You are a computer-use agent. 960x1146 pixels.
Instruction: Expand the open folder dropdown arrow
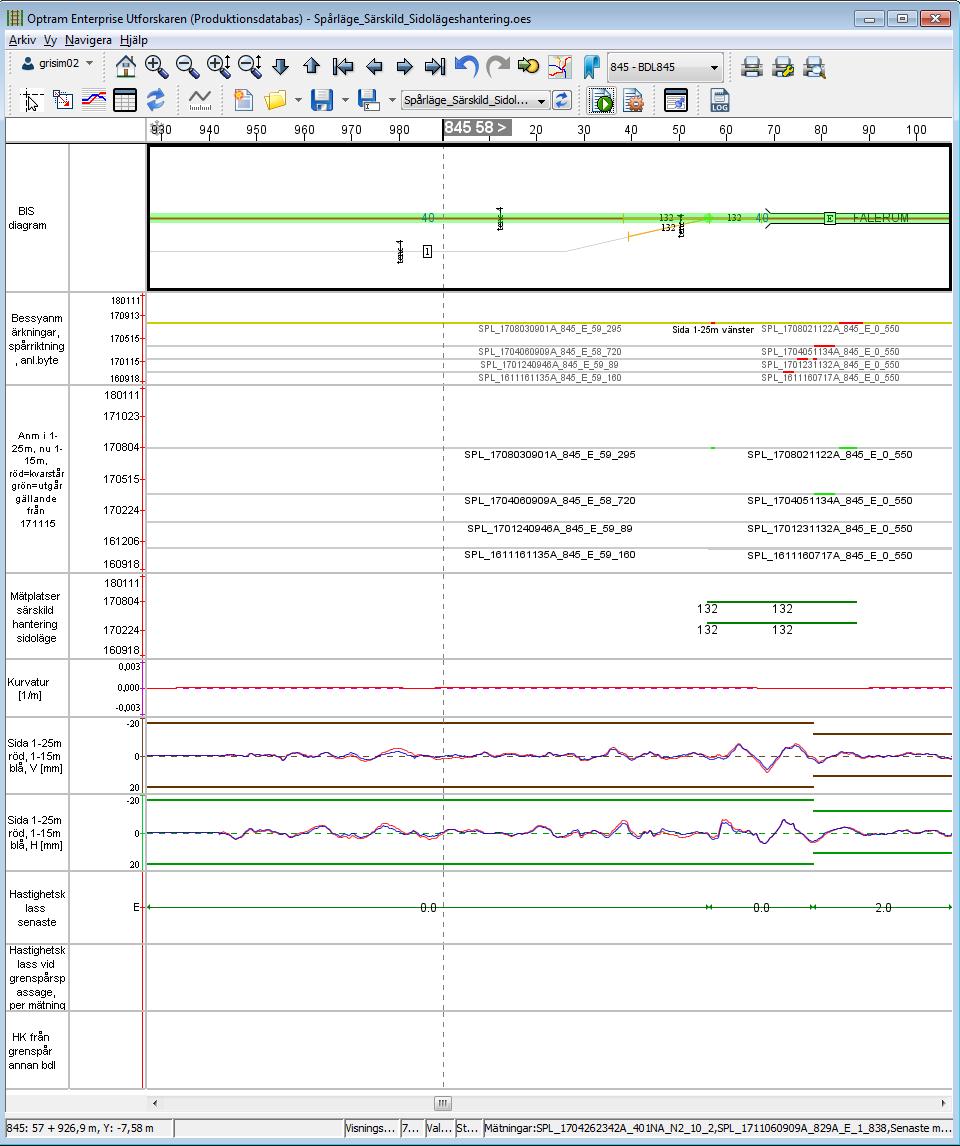298,100
